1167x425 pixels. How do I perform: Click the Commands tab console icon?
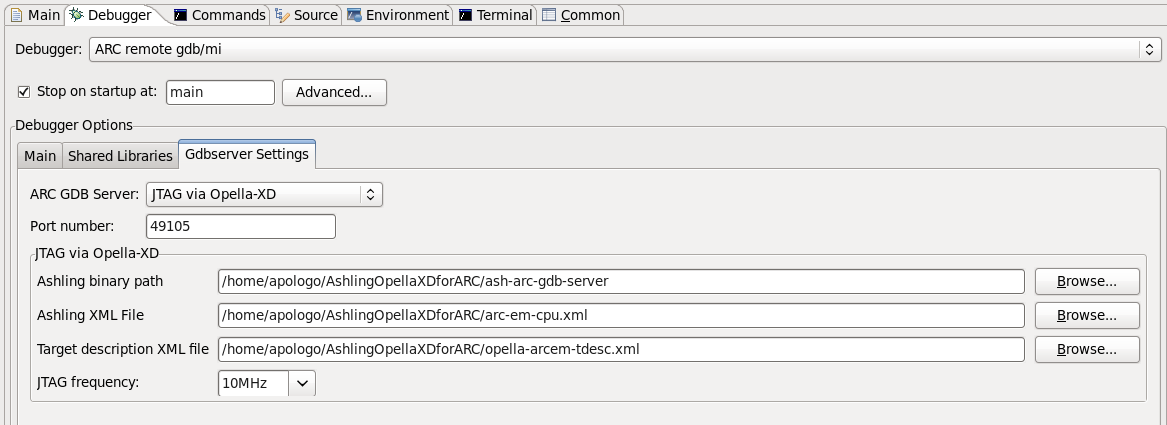[180, 15]
